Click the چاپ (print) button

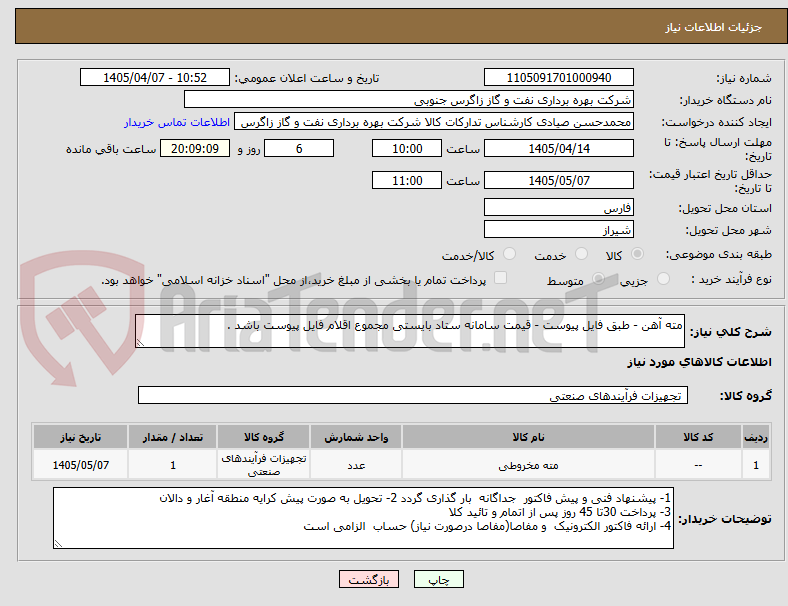439,579
